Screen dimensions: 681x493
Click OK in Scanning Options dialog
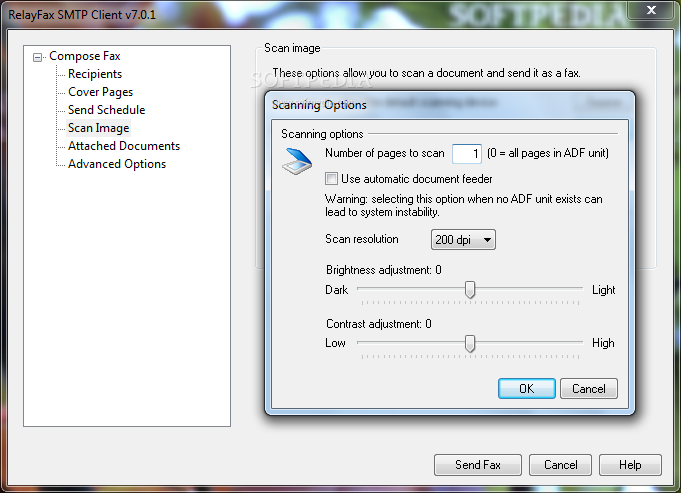(x=527, y=388)
